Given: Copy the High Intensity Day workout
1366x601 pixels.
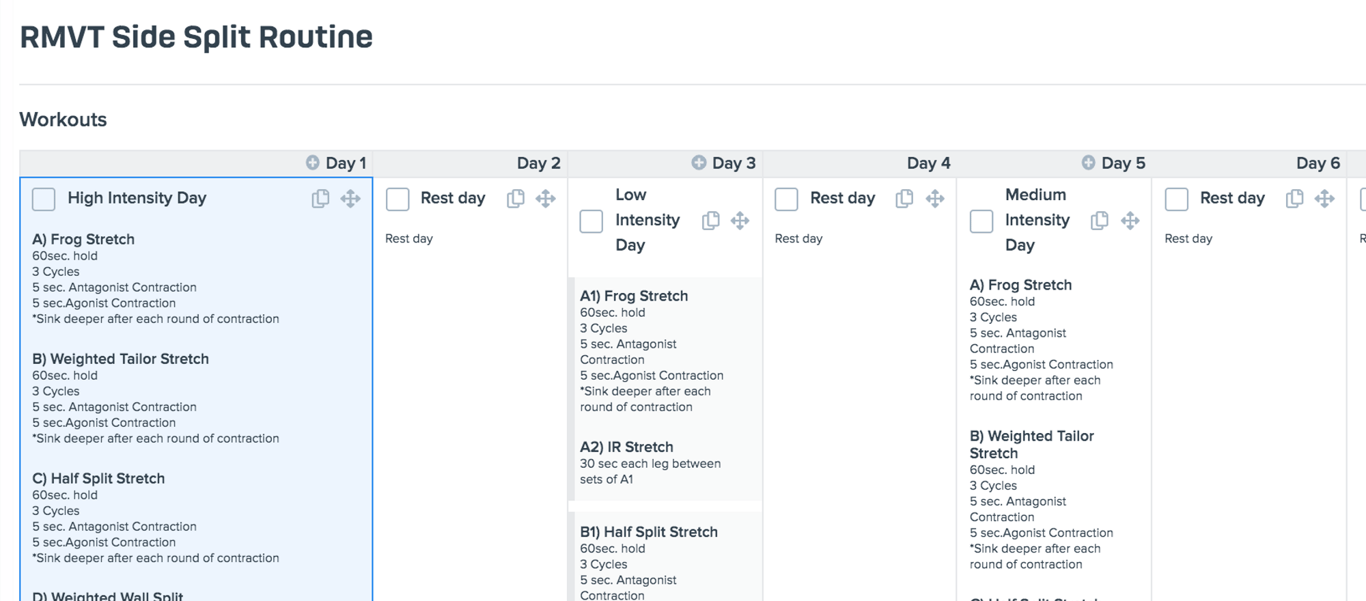Looking at the screenshot, I should pyautogui.click(x=320, y=198).
